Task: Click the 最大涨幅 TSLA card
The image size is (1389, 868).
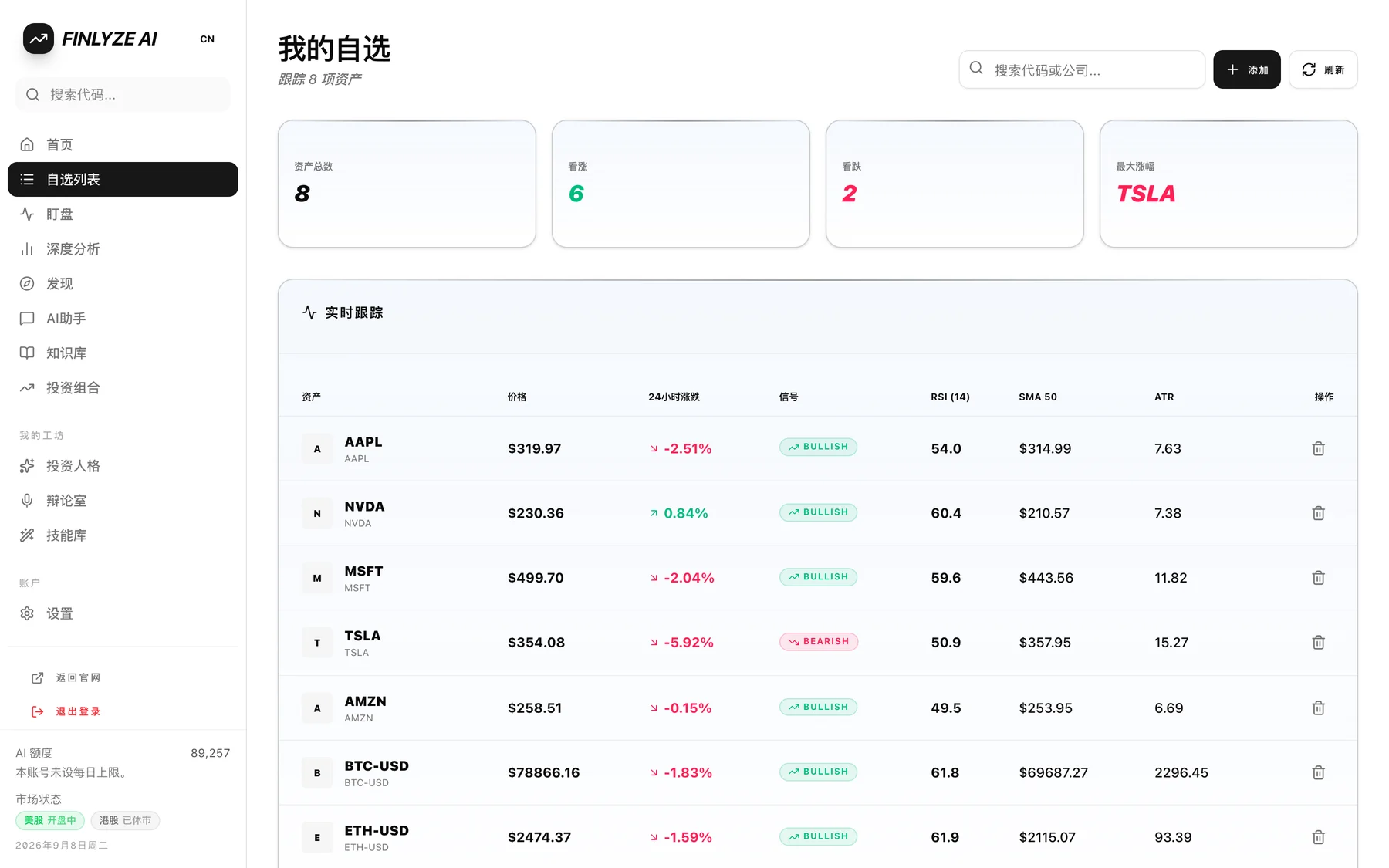Action: tap(1228, 184)
